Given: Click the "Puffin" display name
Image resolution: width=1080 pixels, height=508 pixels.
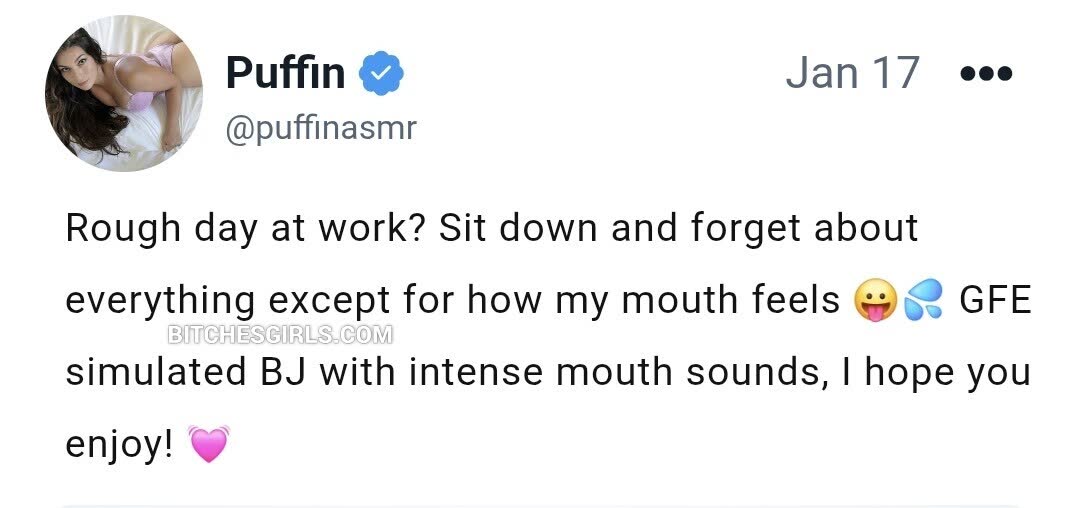Looking at the screenshot, I should [x=285, y=73].
